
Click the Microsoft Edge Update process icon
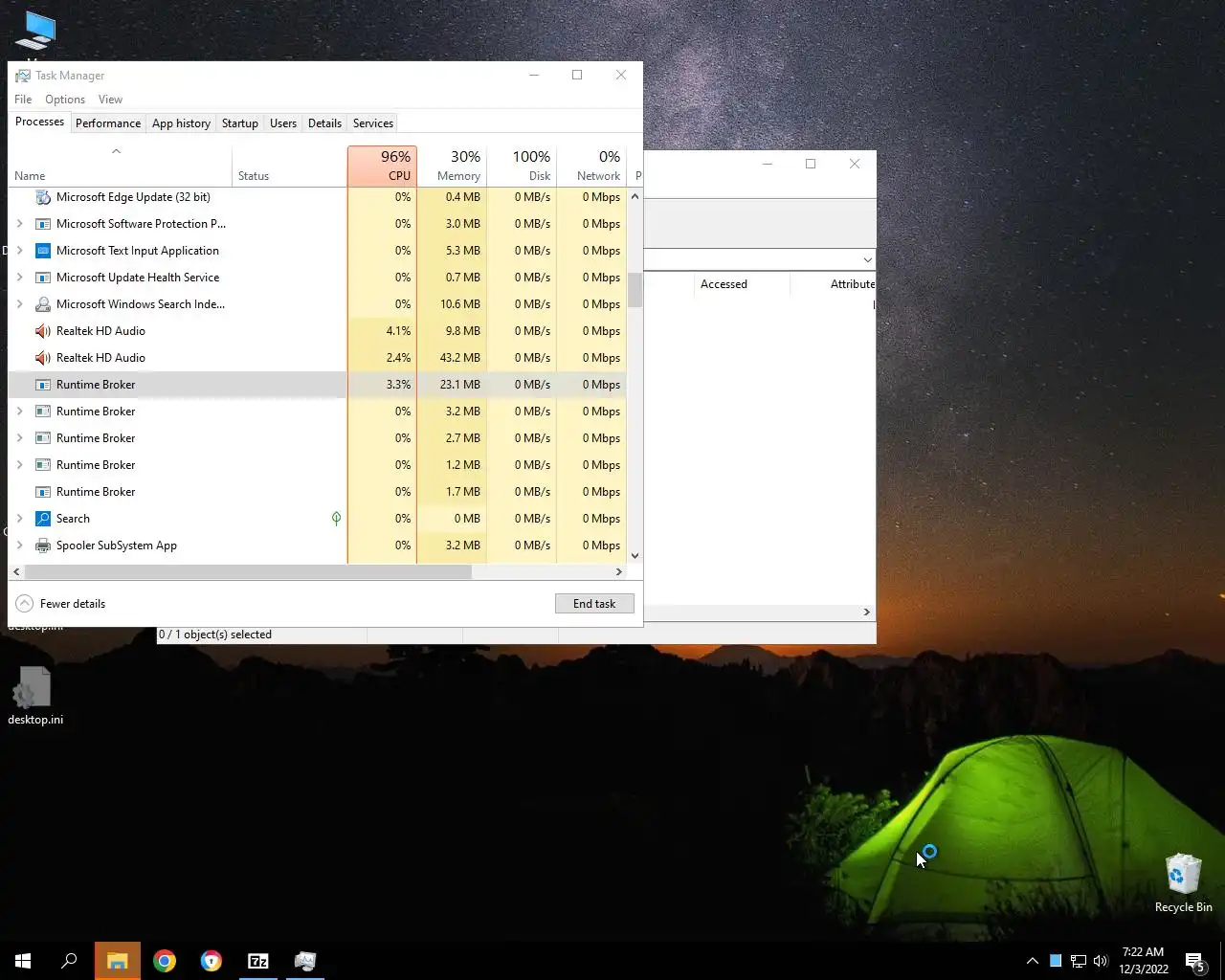(43, 197)
